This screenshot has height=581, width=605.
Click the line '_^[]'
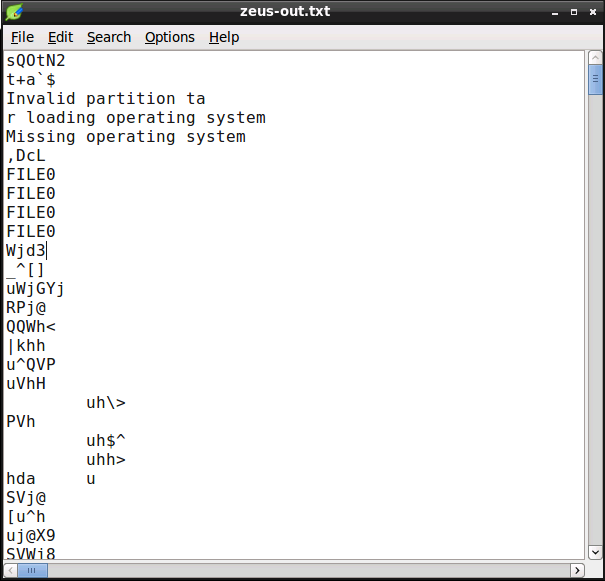[25, 270]
